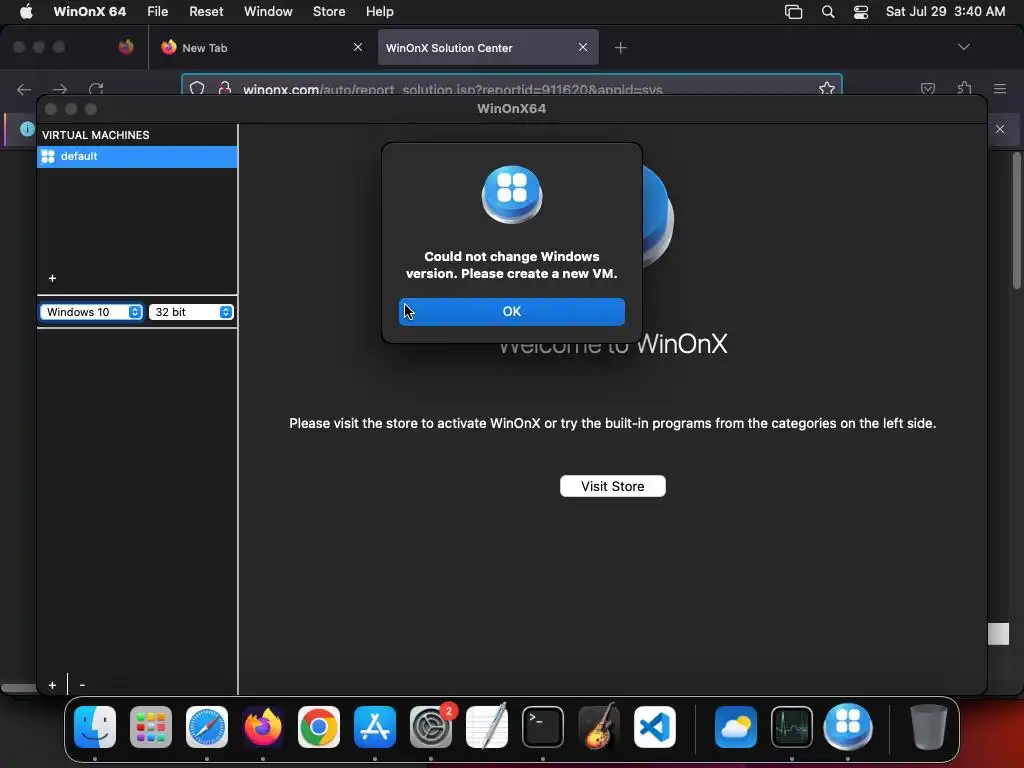The width and height of the screenshot is (1024, 768).
Task: Open Launchpad from the Dock
Action: 151,727
